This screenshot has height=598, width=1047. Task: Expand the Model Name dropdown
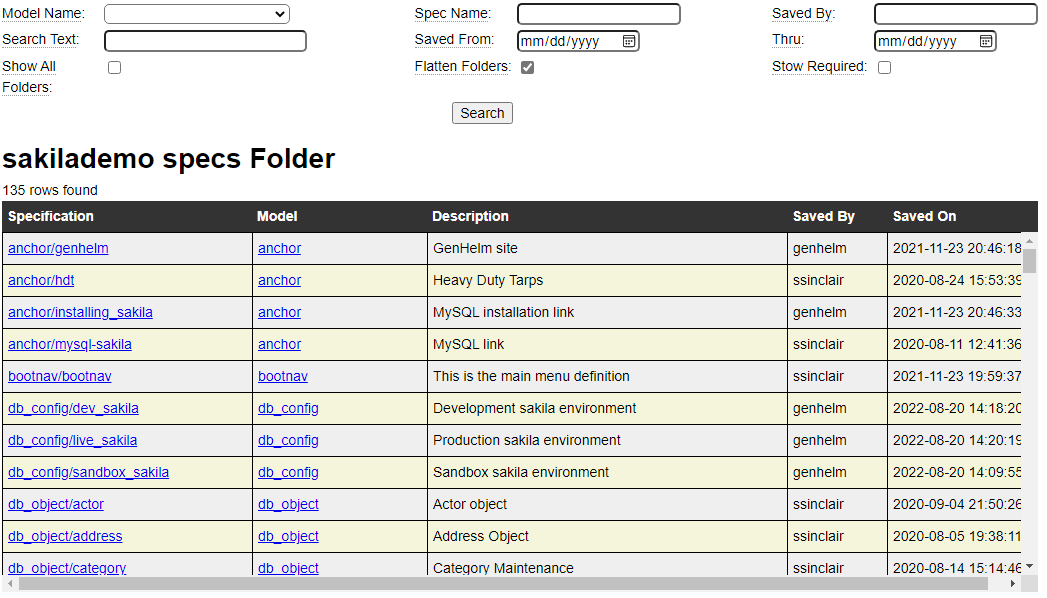tap(197, 14)
